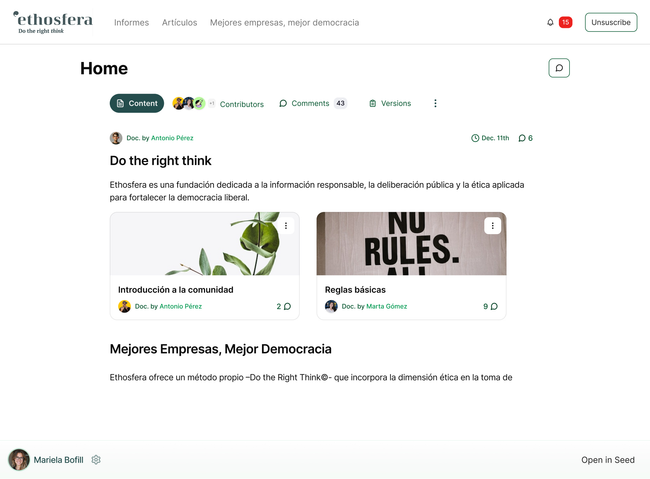Click the Open in Seed link
Viewport: 650px width, 479px height.
607,460
